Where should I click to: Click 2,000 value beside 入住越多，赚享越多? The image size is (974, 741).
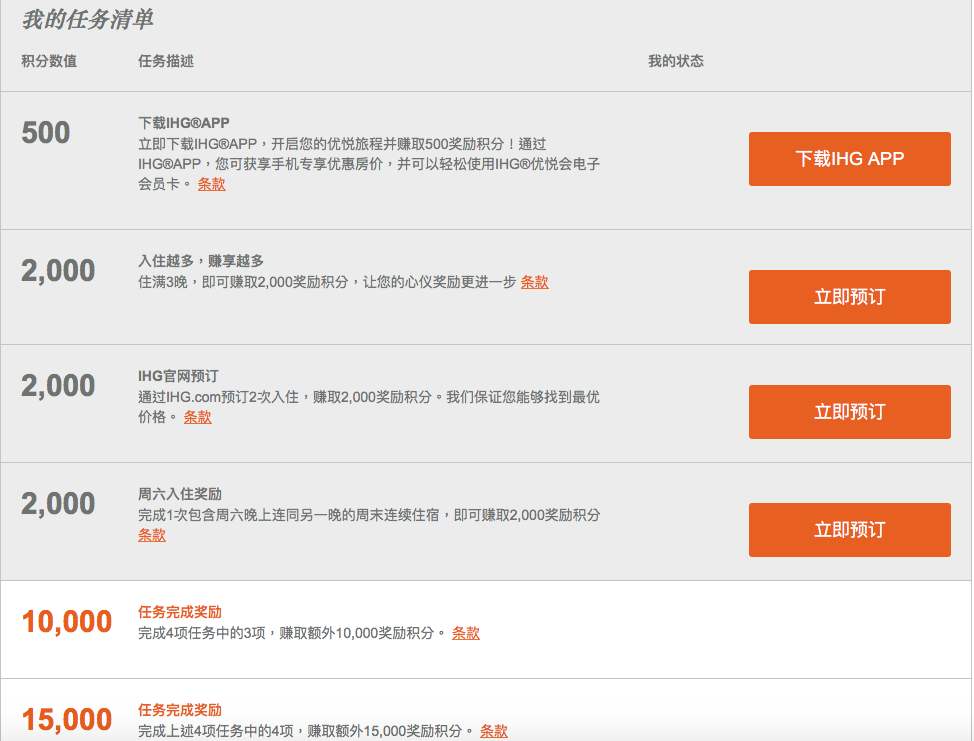coord(58,270)
